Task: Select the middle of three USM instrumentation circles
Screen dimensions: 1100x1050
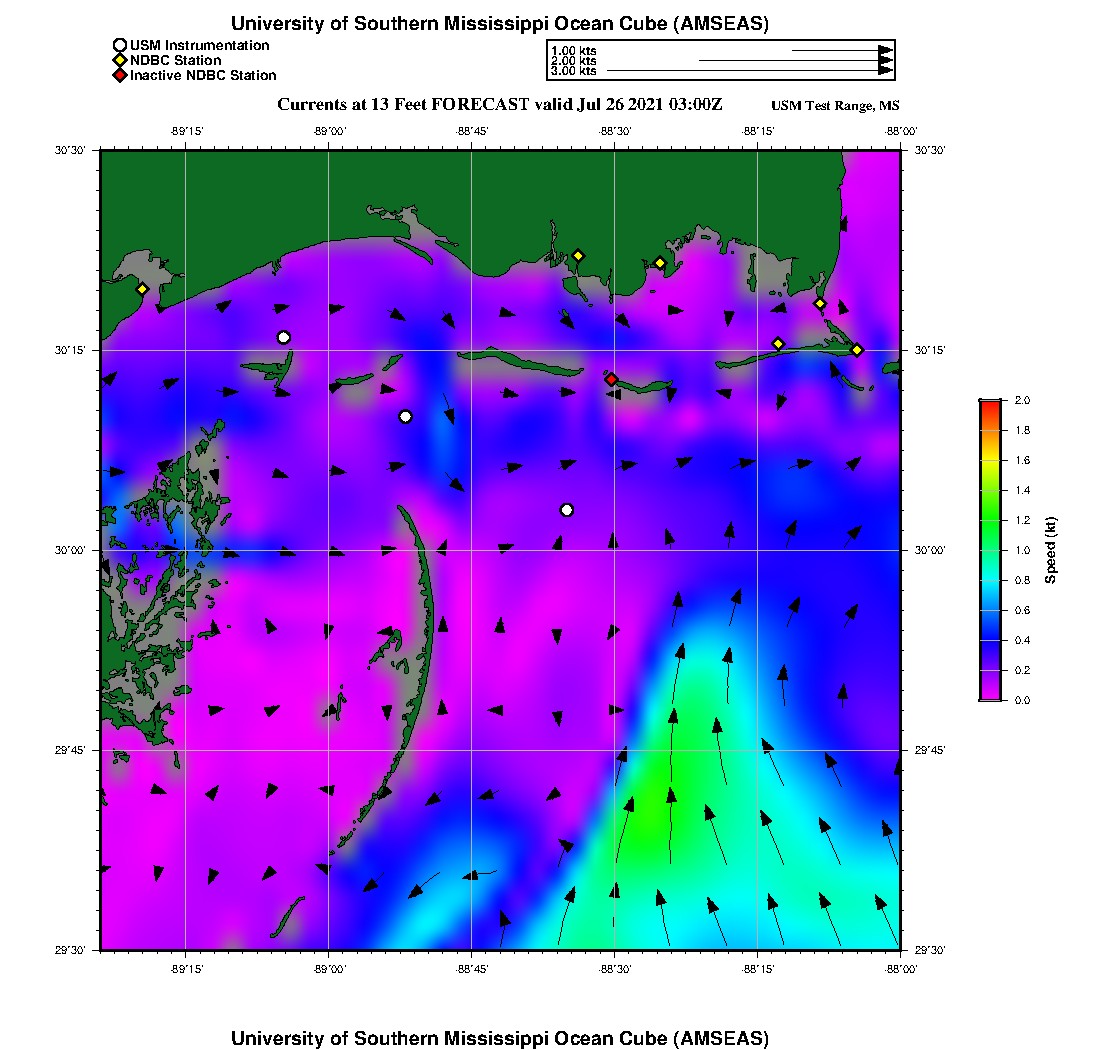Action: [405, 416]
